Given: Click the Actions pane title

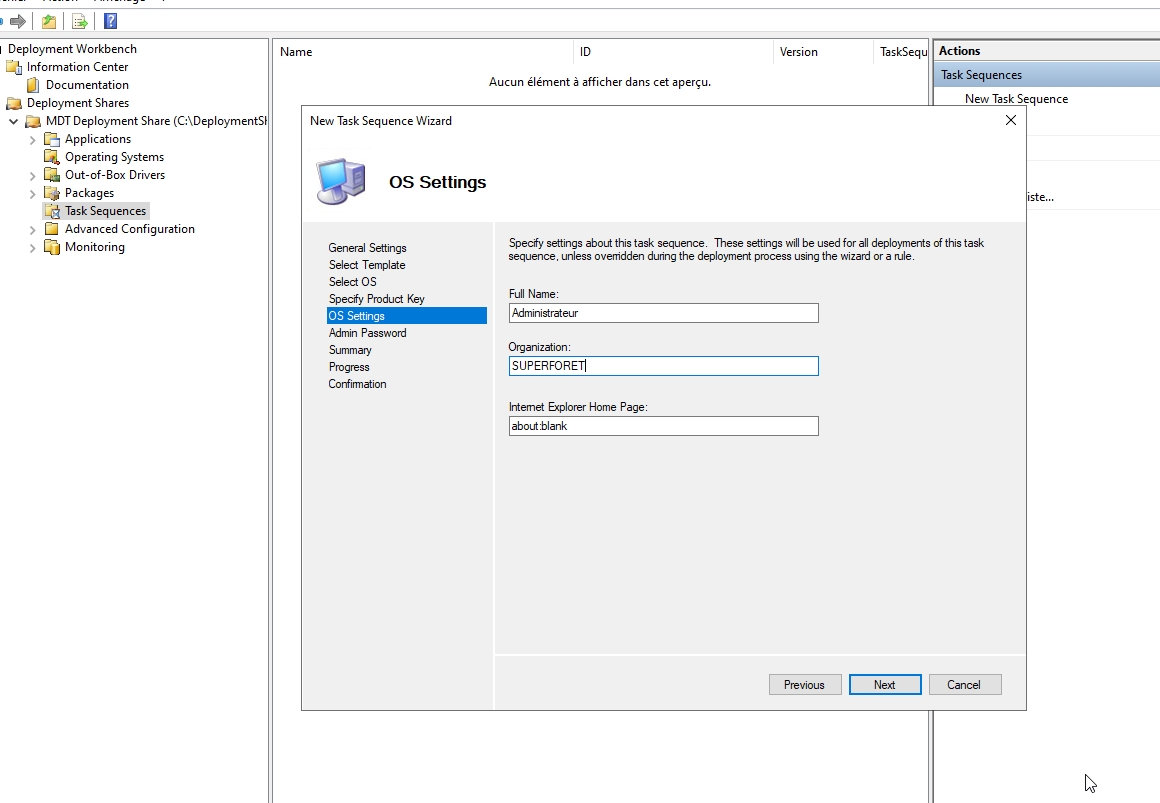Looking at the screenshot, I should tap(959, 51).
